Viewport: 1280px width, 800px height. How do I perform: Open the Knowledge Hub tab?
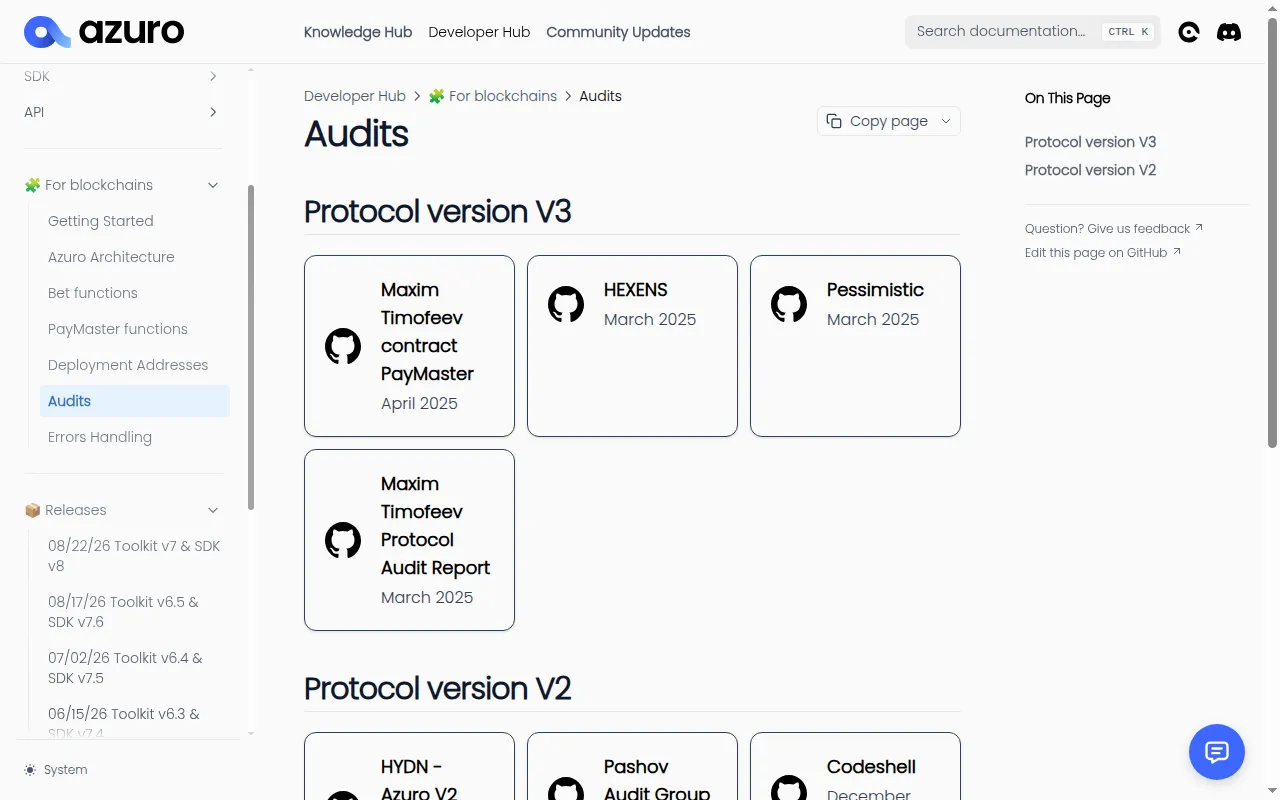point(358,32)
